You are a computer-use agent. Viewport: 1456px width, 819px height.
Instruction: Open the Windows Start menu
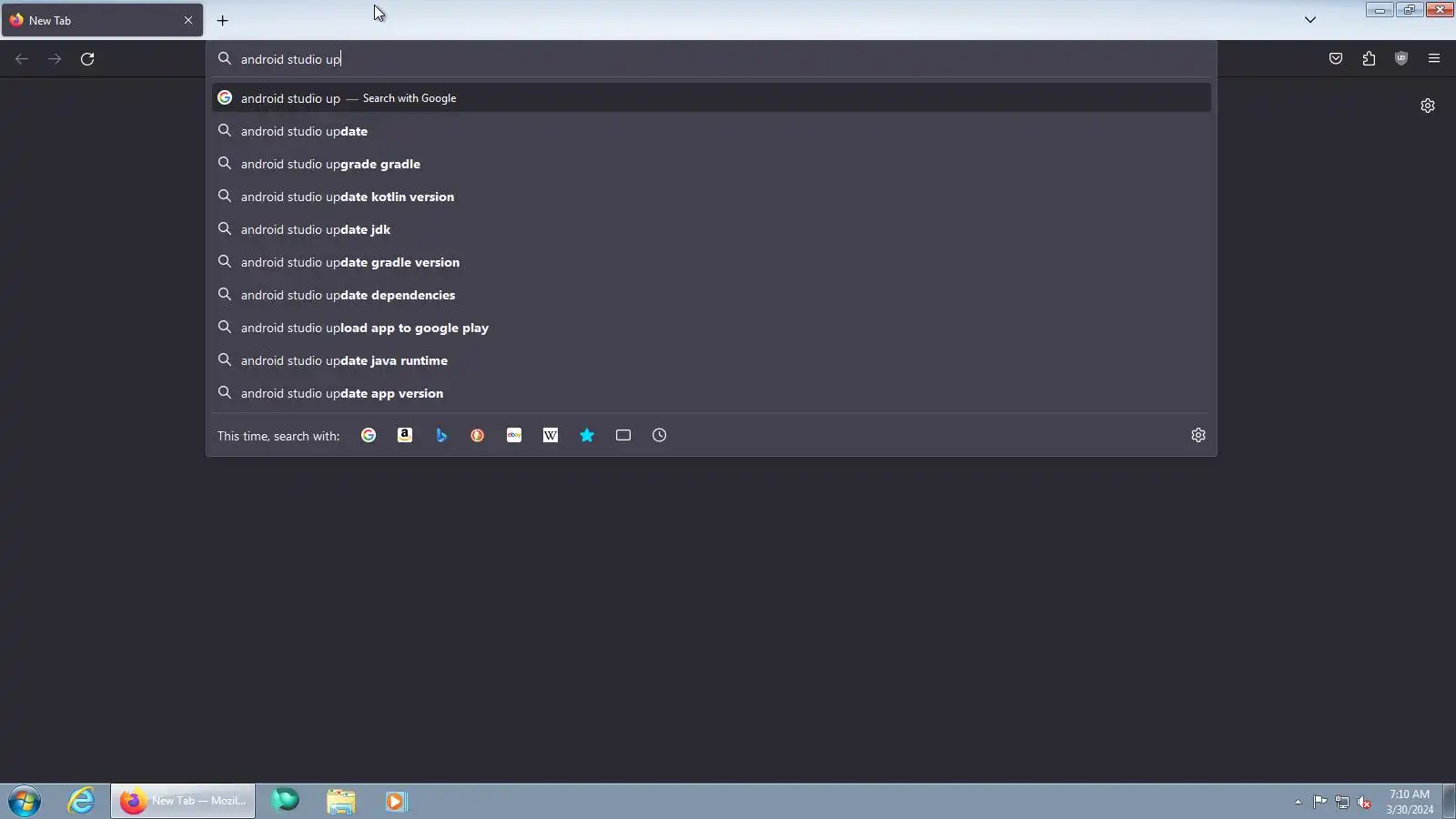(x=25, y=802)
